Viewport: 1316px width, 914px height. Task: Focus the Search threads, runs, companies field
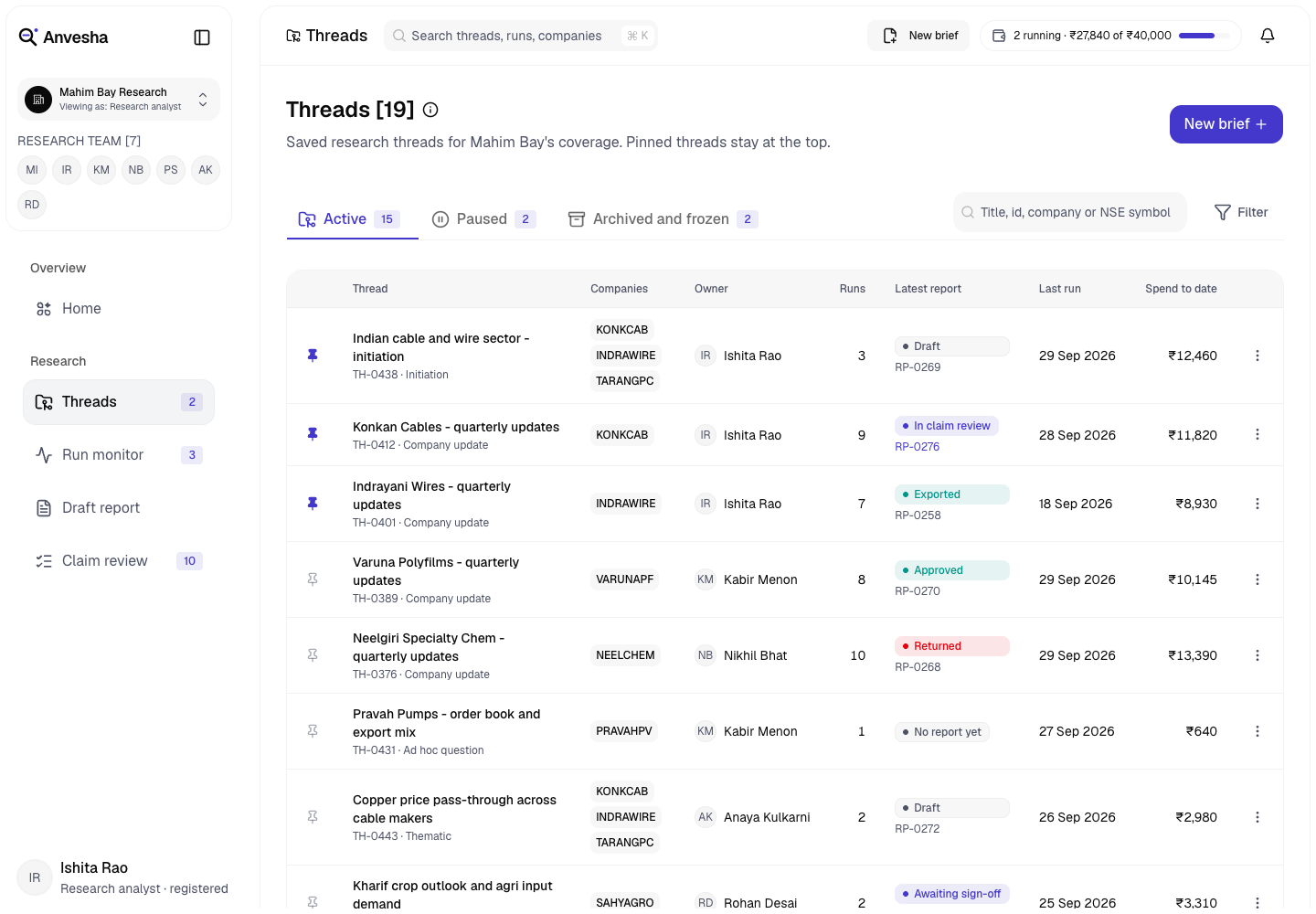coord(521,36)
